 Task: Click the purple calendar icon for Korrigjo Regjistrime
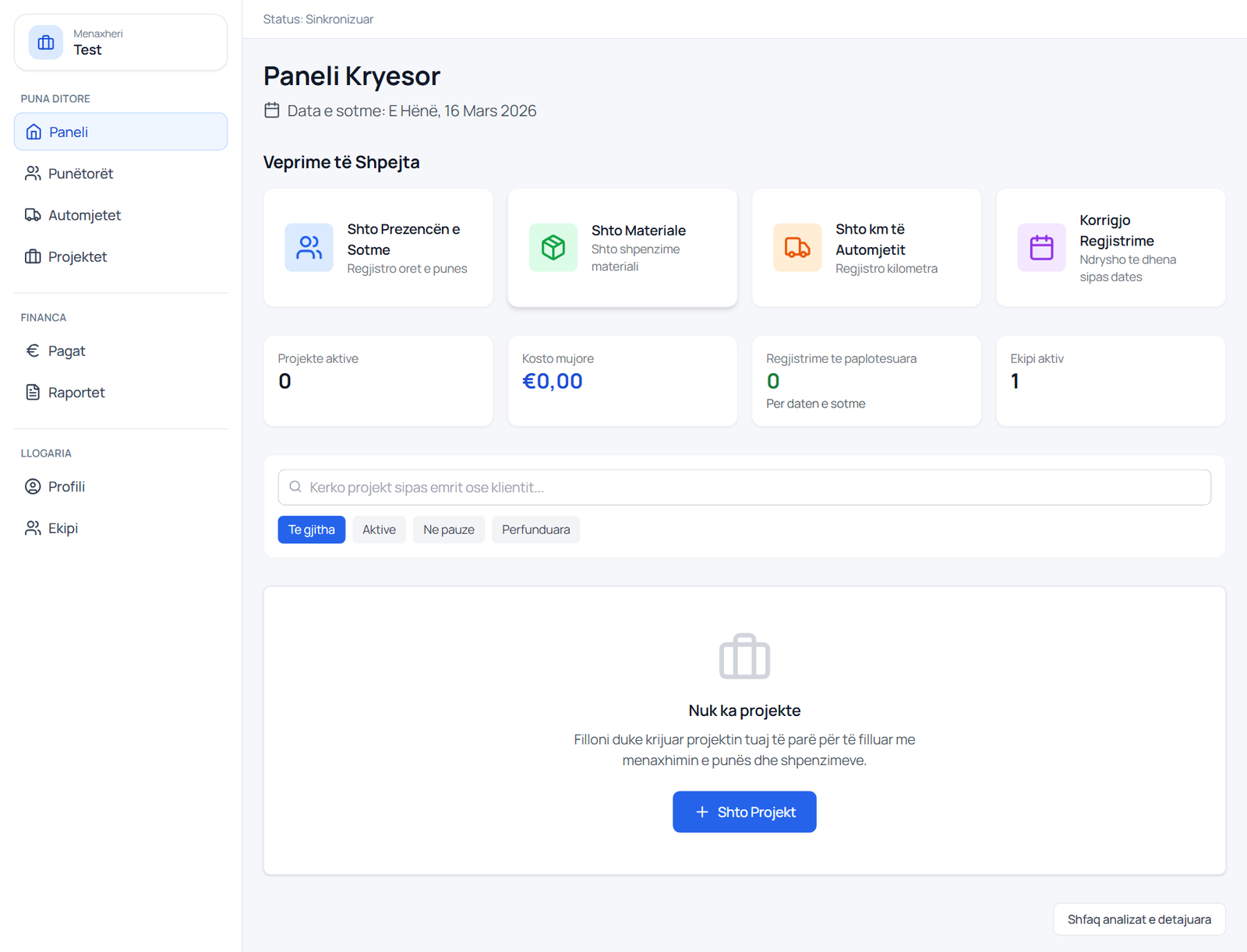click(1041, 248)
